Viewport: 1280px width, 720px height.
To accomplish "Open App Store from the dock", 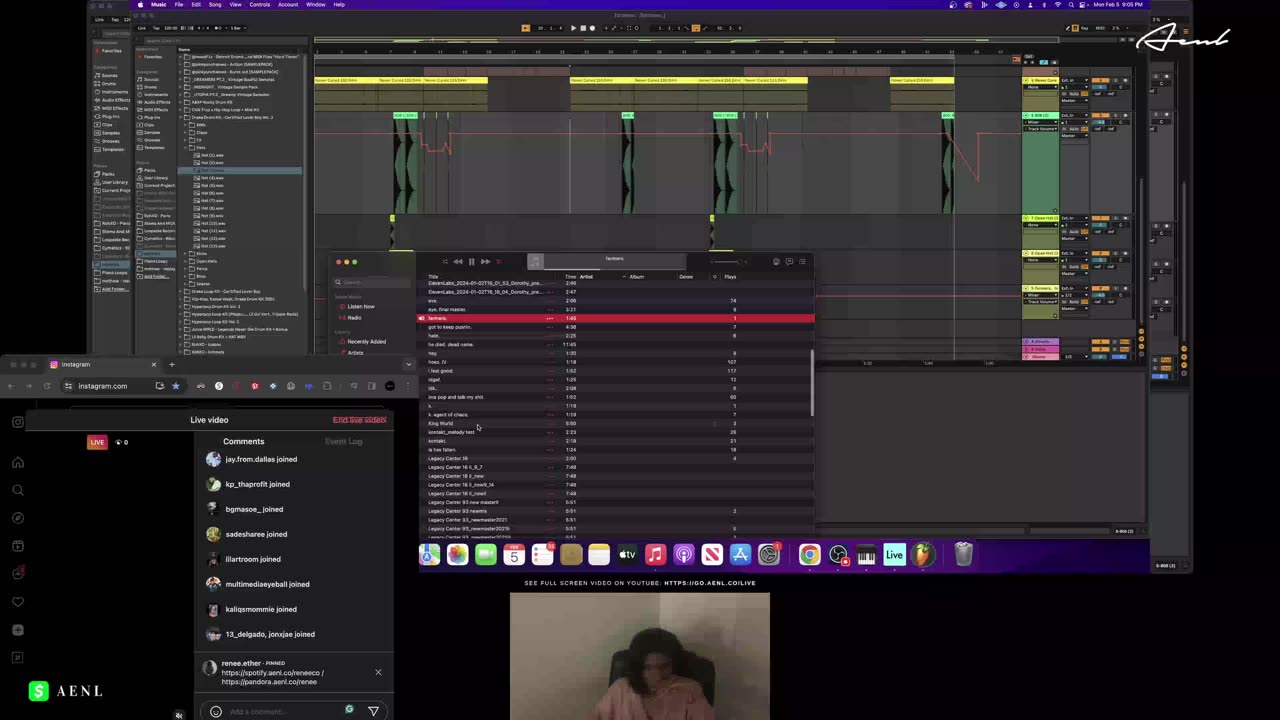I will 741,555.
